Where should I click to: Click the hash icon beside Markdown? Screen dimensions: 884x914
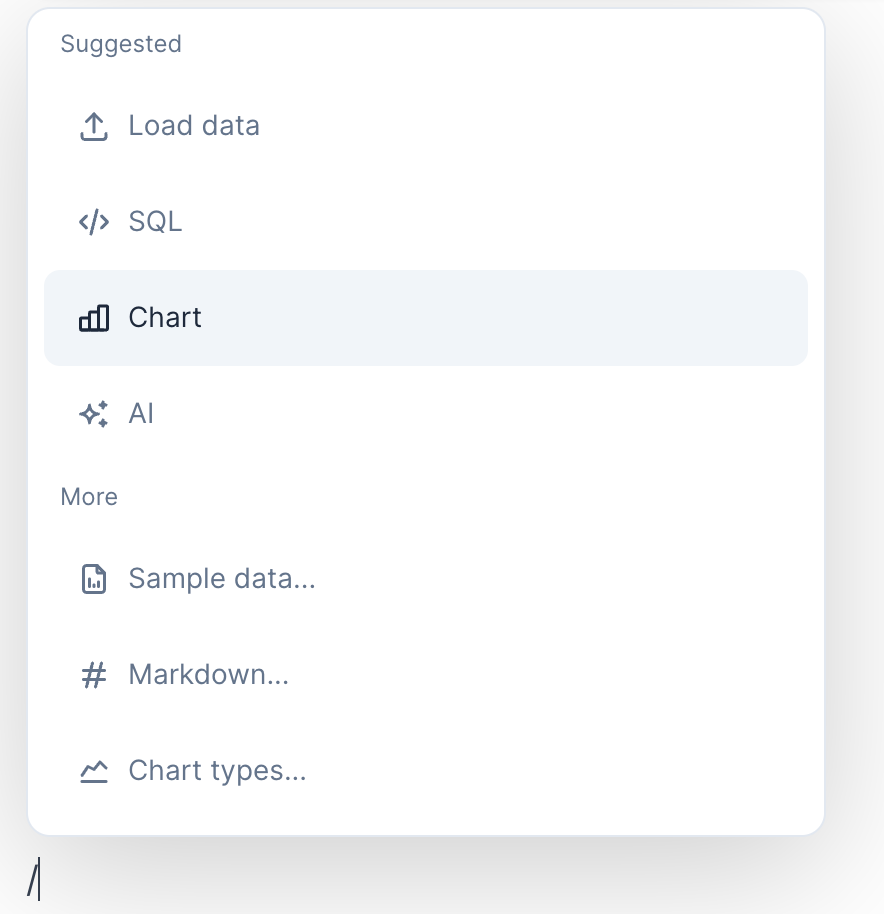[93, 675]
